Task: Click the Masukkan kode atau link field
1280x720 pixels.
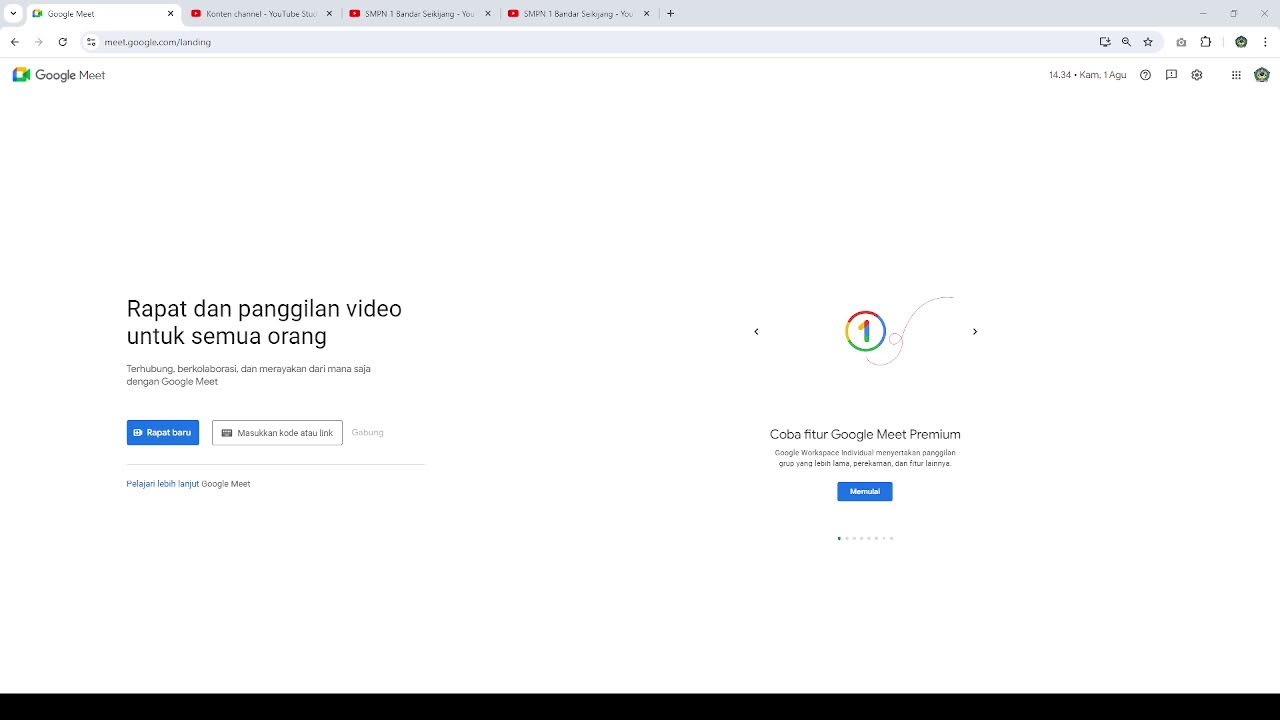Action: click(277, 433)
